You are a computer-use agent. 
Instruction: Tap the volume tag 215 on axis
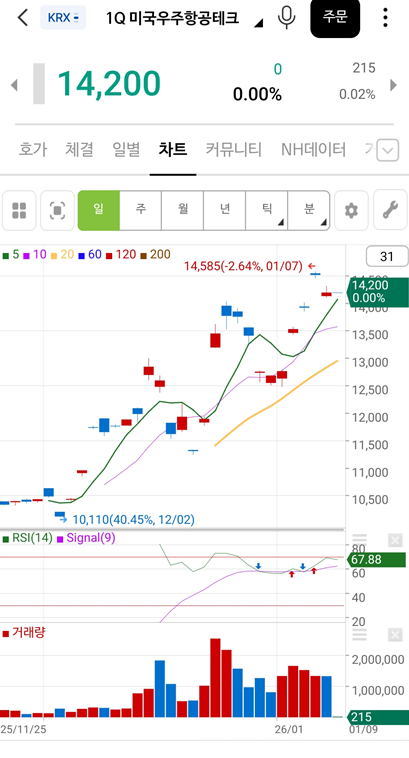(377, 717)
